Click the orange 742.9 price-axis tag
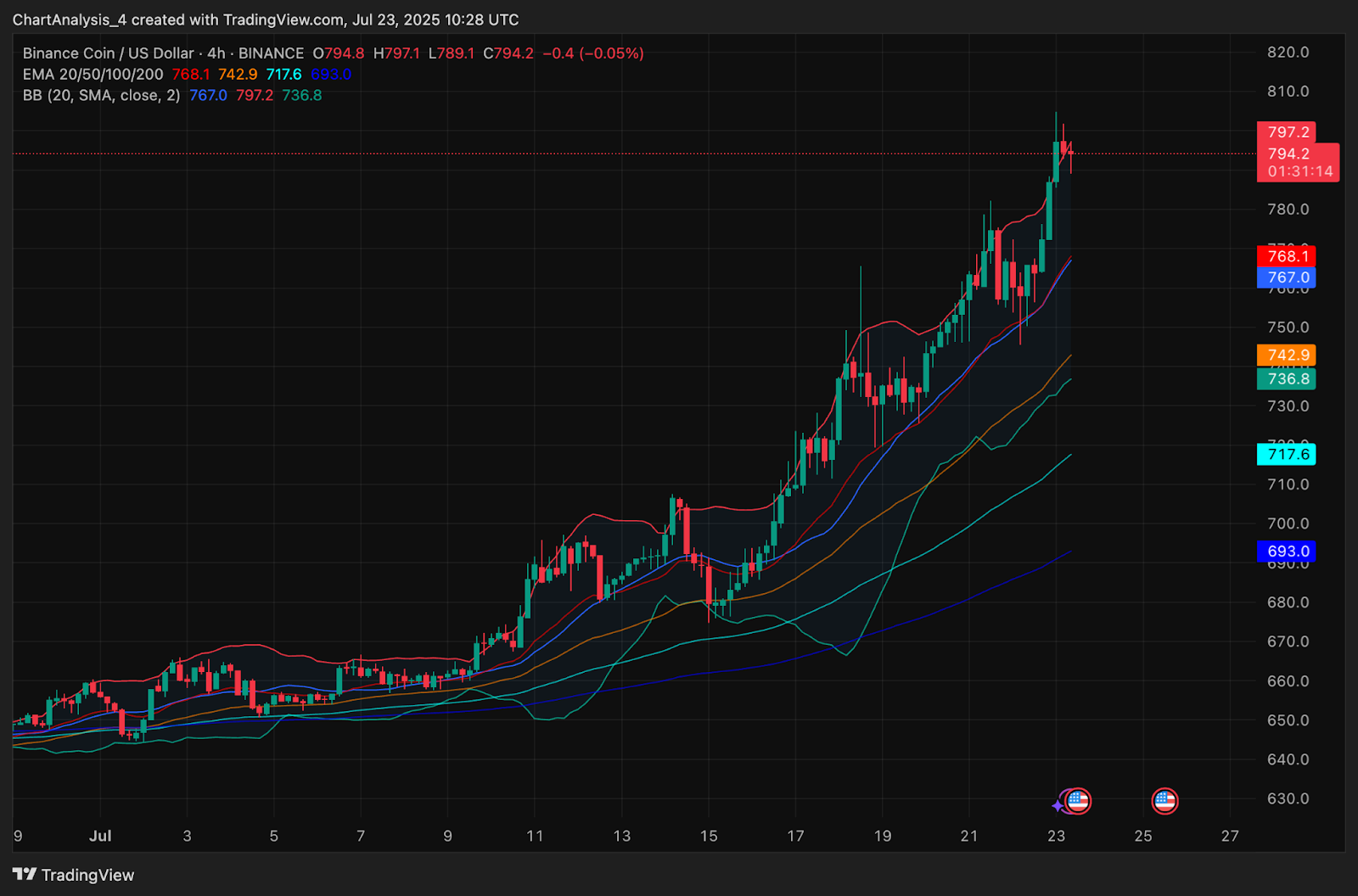Viewport: 1358px width, 896px height. coord(1287,356)
